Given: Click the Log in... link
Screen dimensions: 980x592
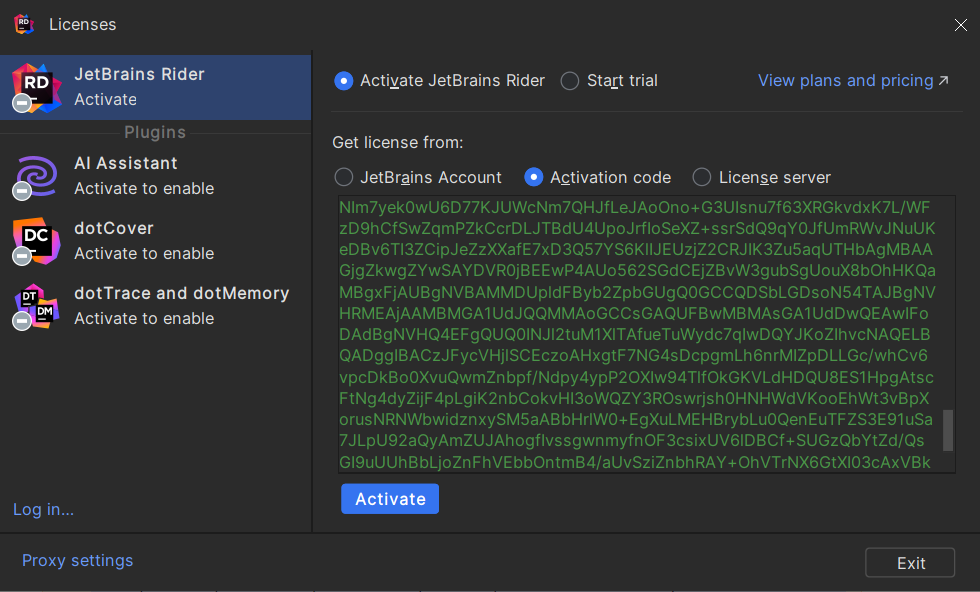Looking at the screenshot, I should point(43,509).
